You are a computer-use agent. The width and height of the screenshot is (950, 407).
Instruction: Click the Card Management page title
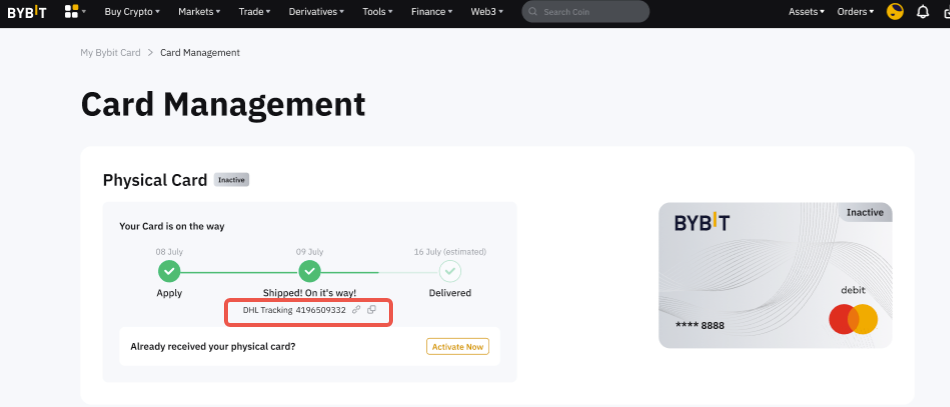(x=223, y=104)
